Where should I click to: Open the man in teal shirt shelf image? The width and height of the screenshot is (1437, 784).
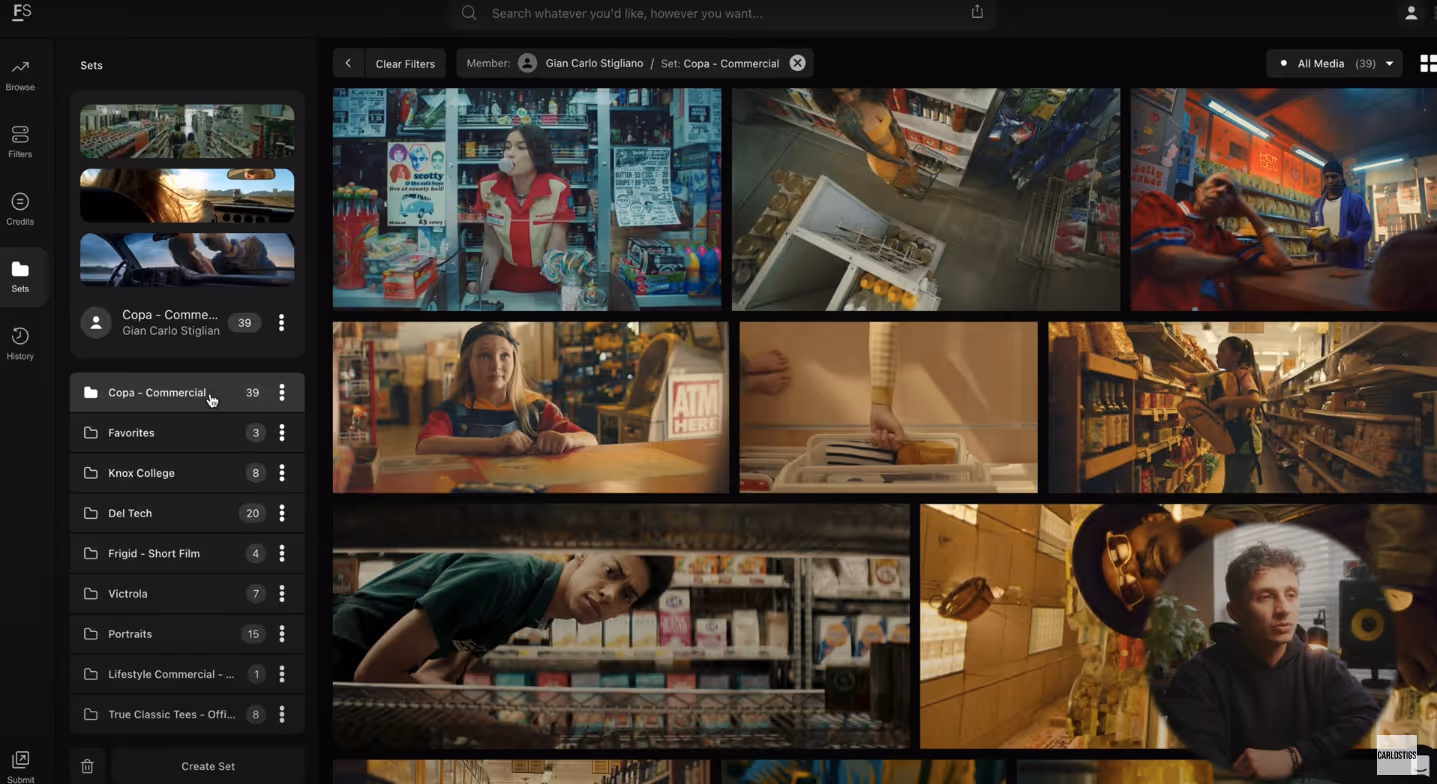[x=621, y=626]
